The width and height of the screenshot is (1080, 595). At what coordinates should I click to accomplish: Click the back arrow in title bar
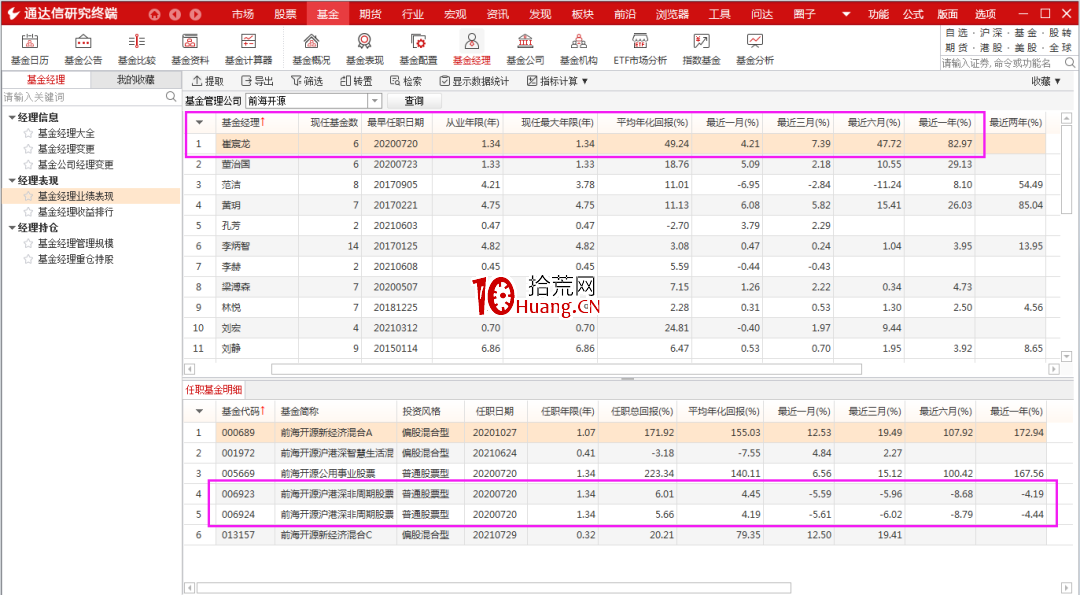175,14
